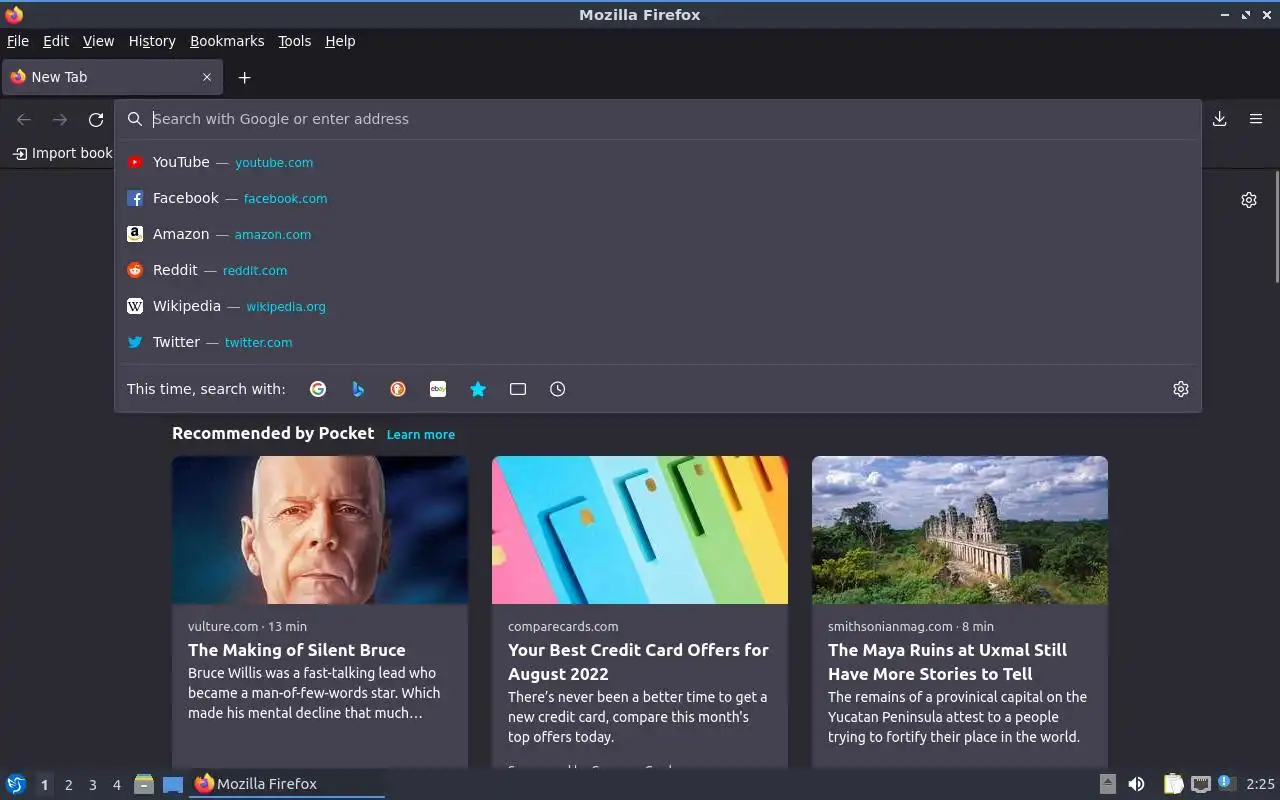
Task: Open search settings gear in dropdown
Action: (x=1181, y=389)
